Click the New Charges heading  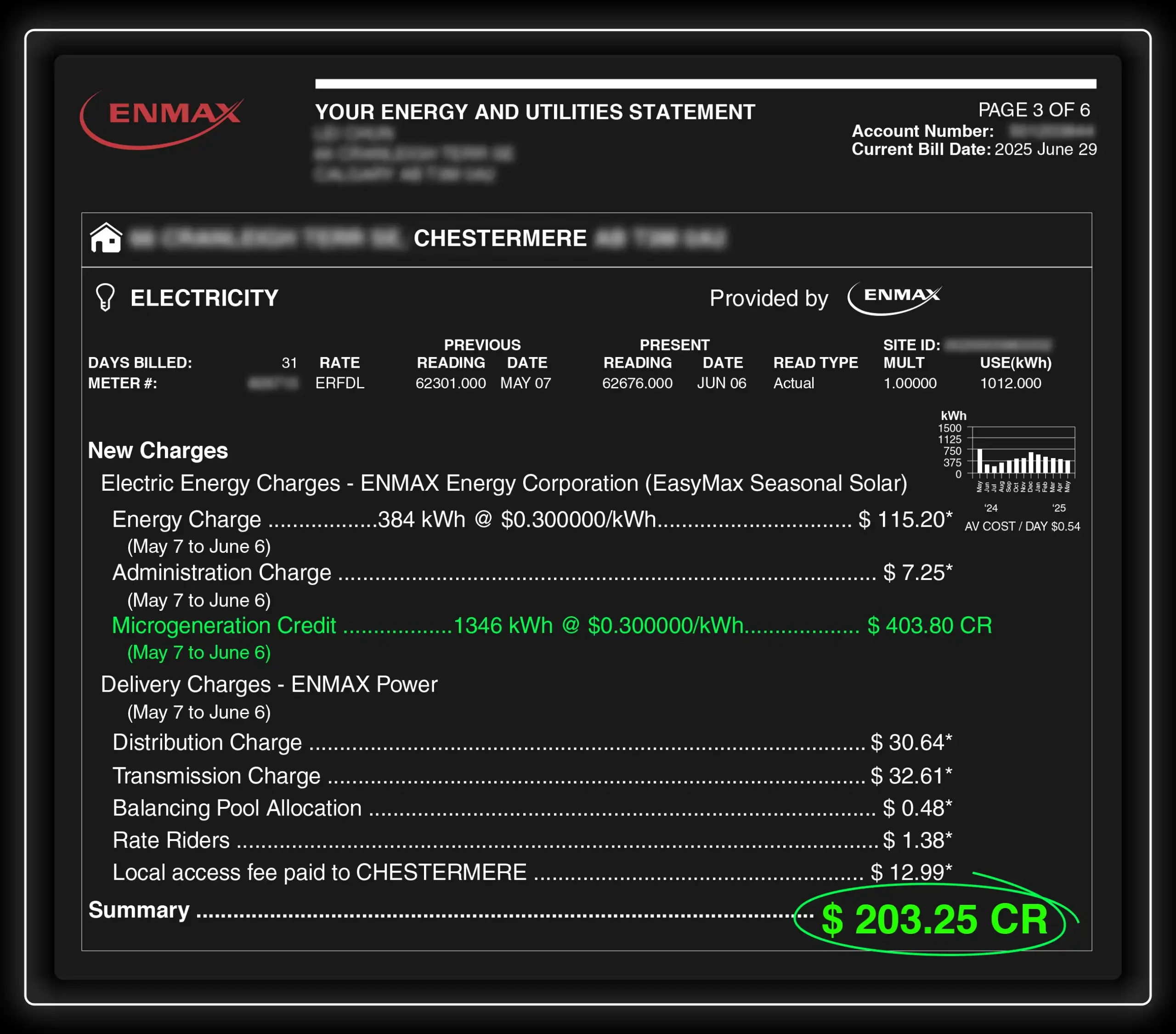click(158, 450)
